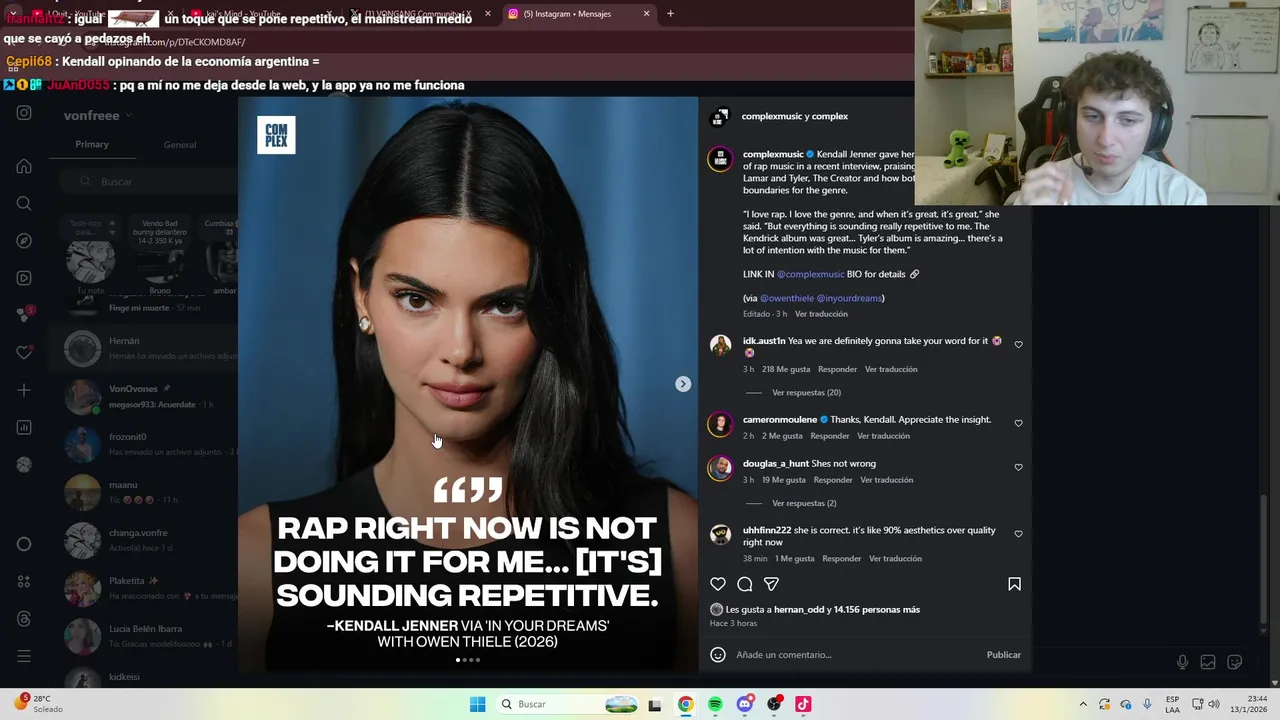Like the post with the heart icon
Image resolution: width=1280 pixels, height=720 pixels.
[x=717, y=584]
